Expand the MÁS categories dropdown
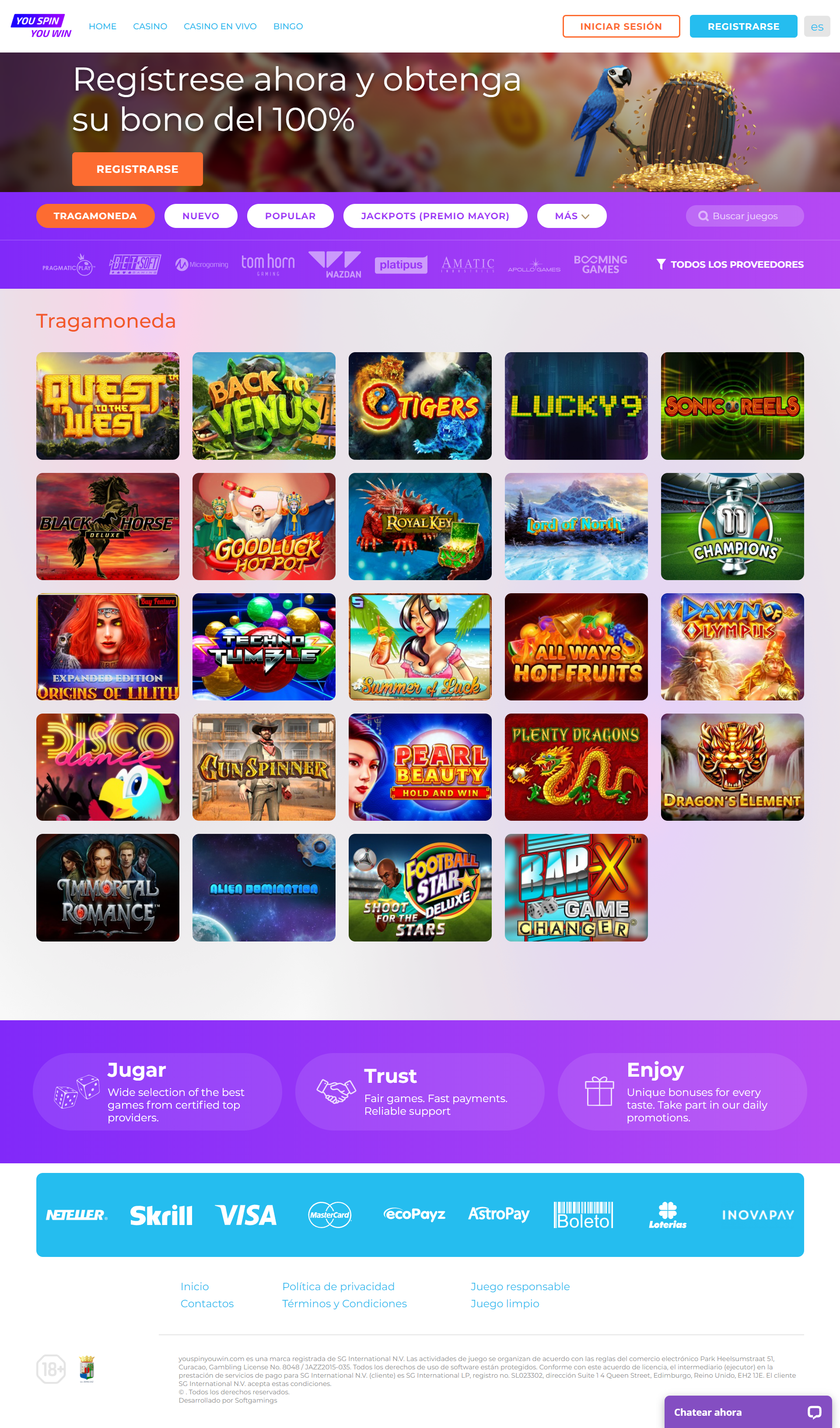 571,216
